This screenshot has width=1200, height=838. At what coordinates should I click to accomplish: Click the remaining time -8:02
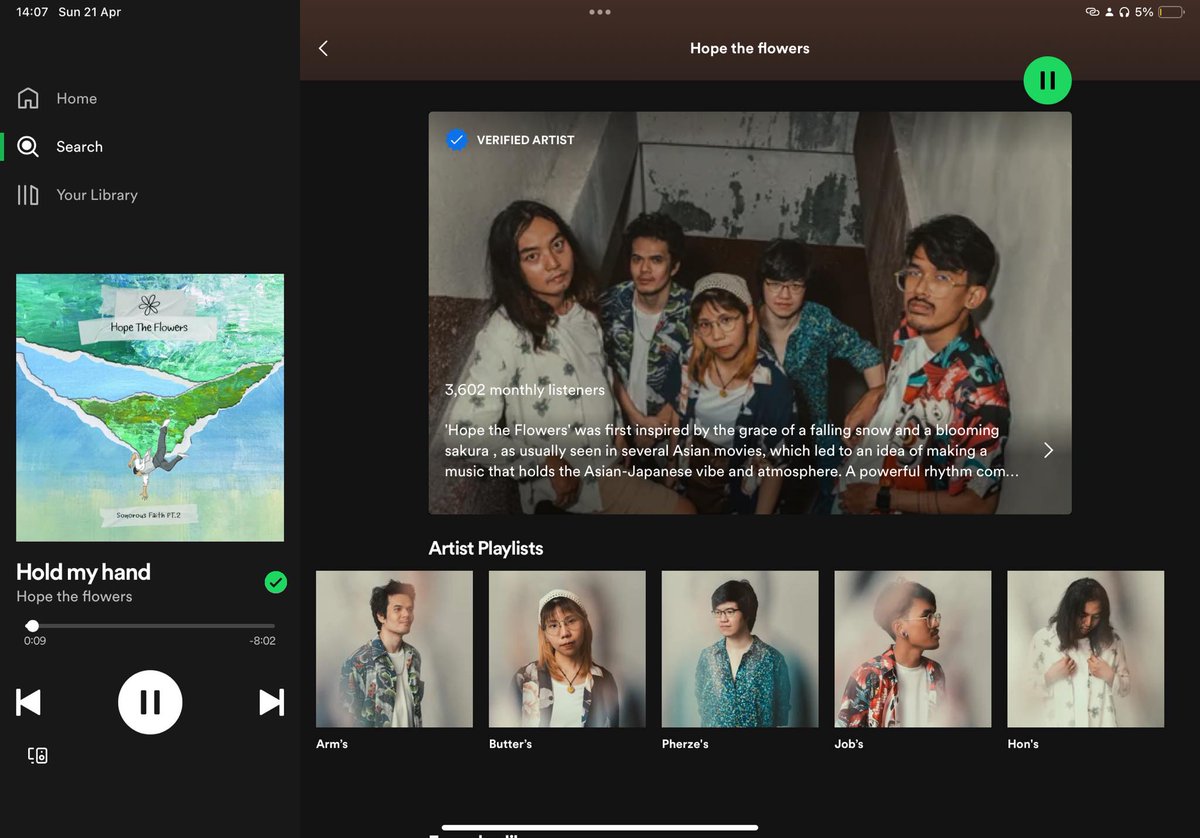[262, 641]
